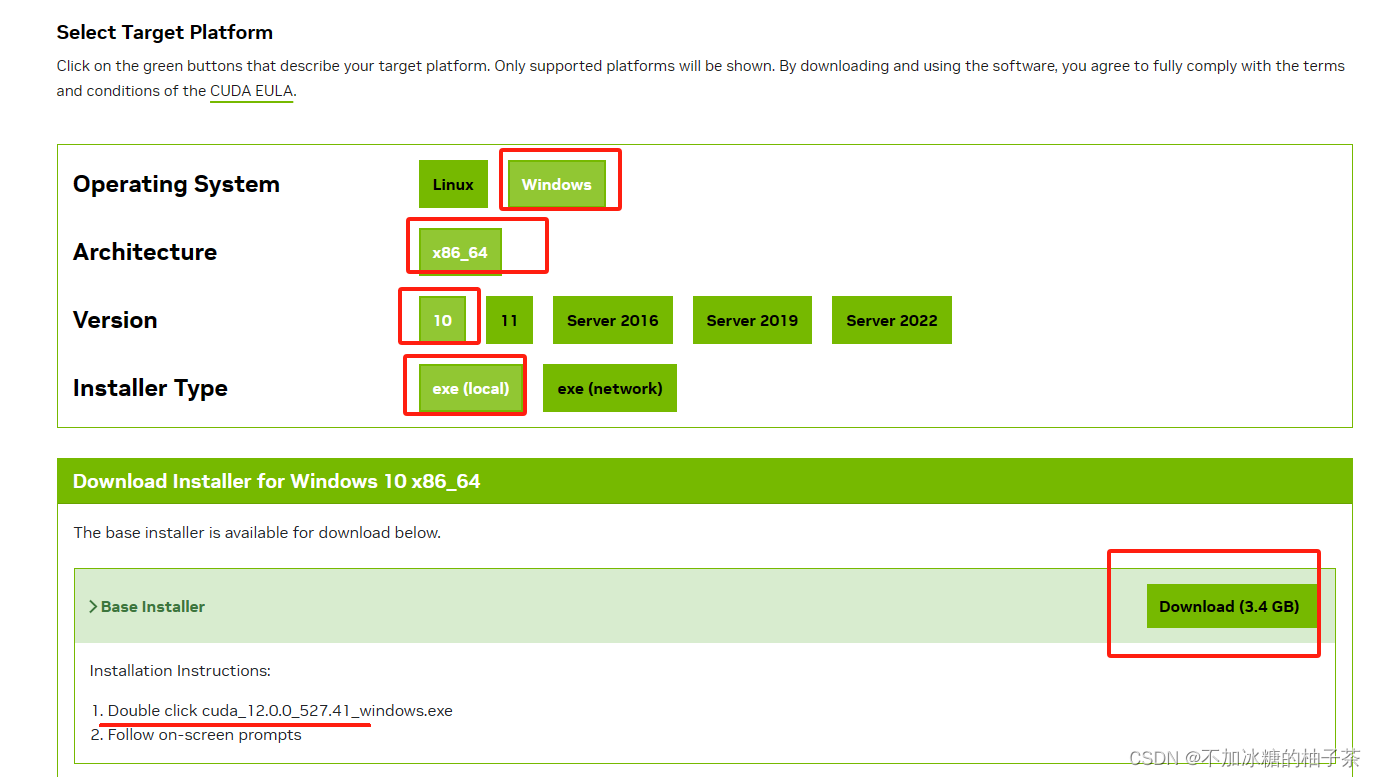
Task: Click the 'Version' row label
Action: click(115, 320)
